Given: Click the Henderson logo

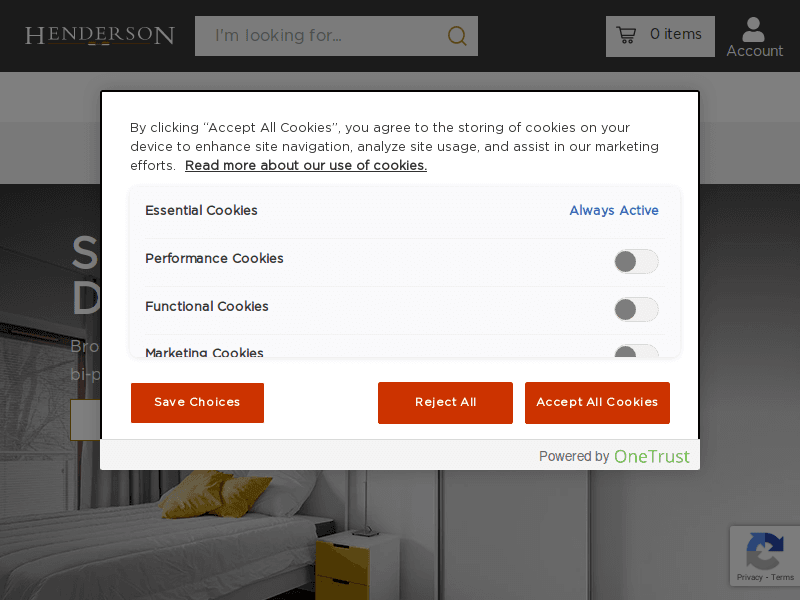Looking at the screenshot, I should pyautogui.click(x=99, y=36).
